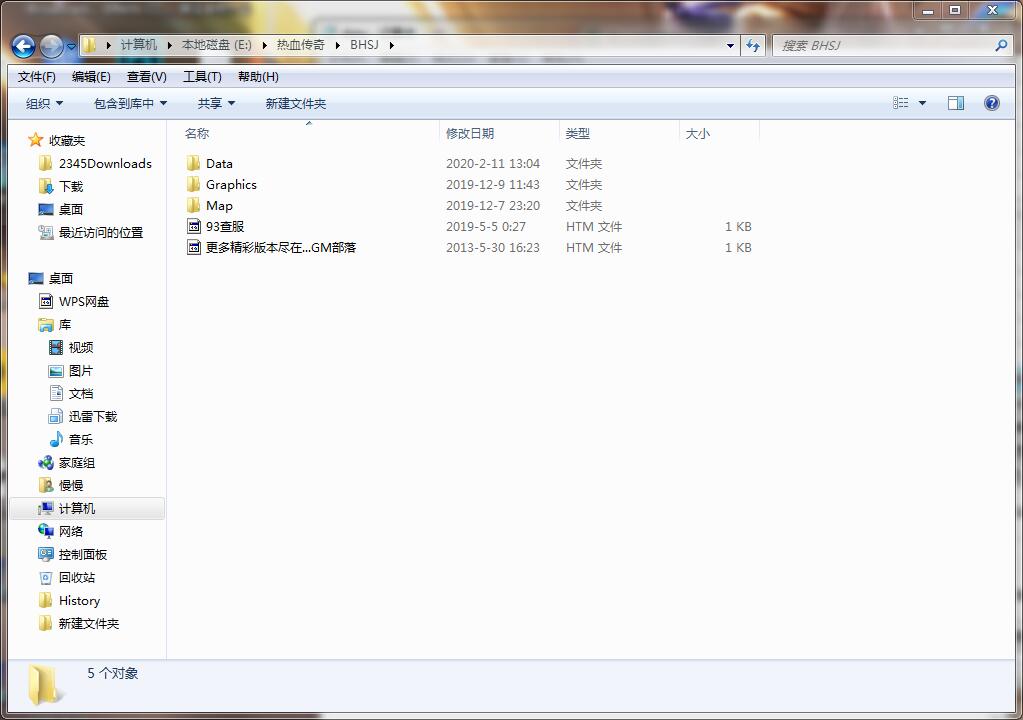
Task: Open 控制面板 in the navigation pane
Action: [x=82, y=555]
